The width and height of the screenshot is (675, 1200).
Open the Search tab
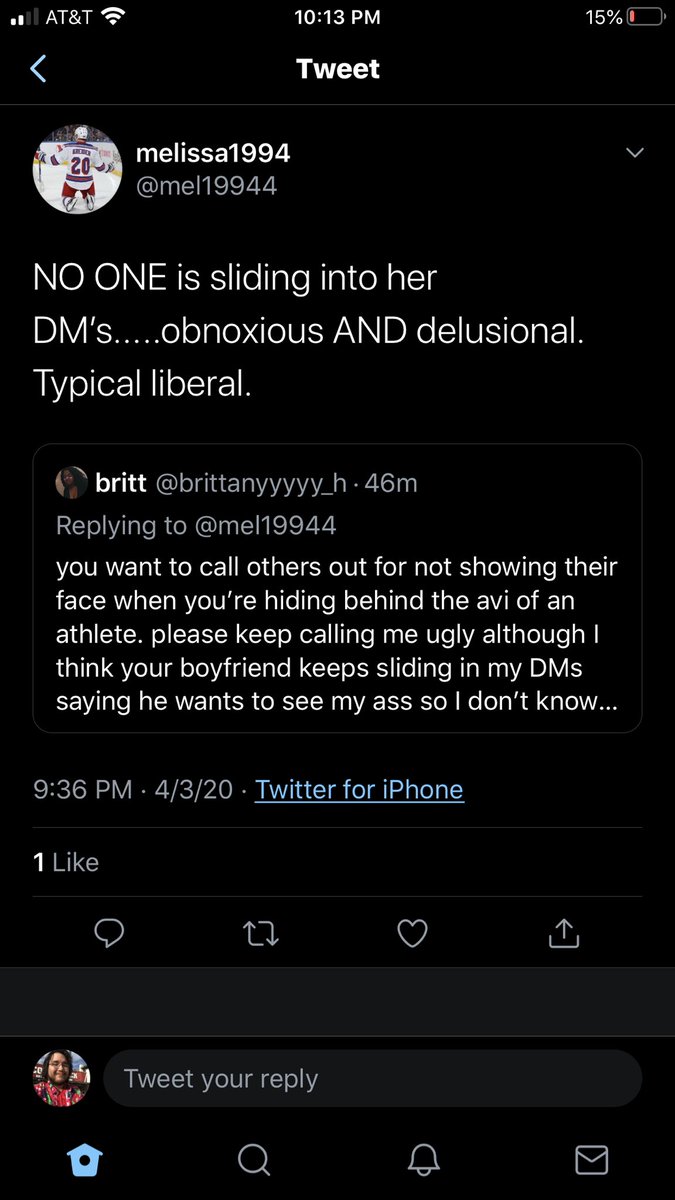click(254, 1159)
